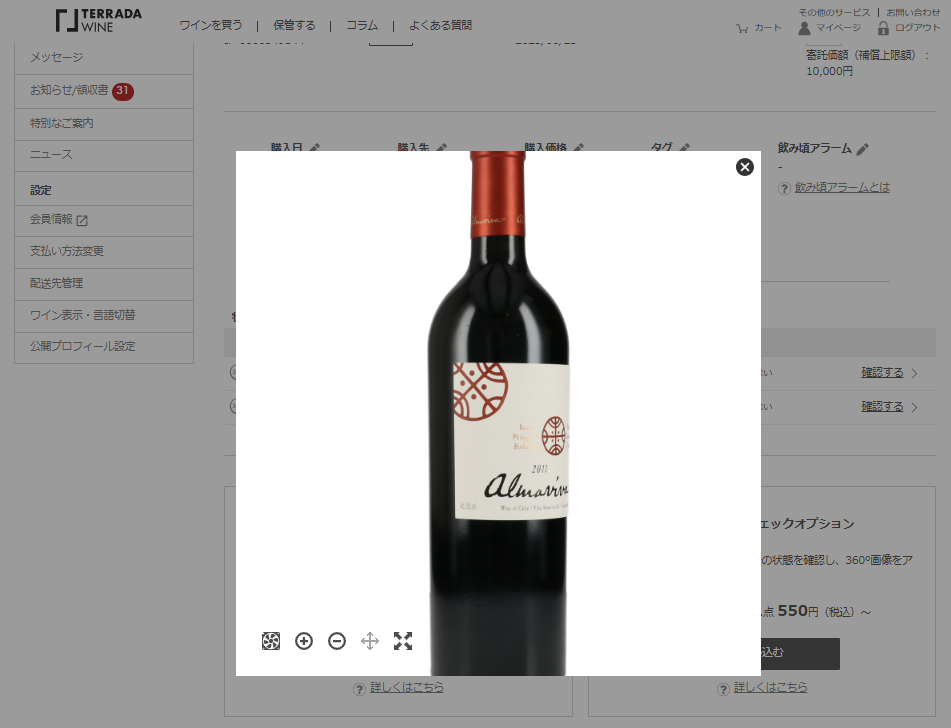Edit the 飲み頃アラーム with the pencil icon
This screenshot has width=951, height=728.
coord(862,149)
